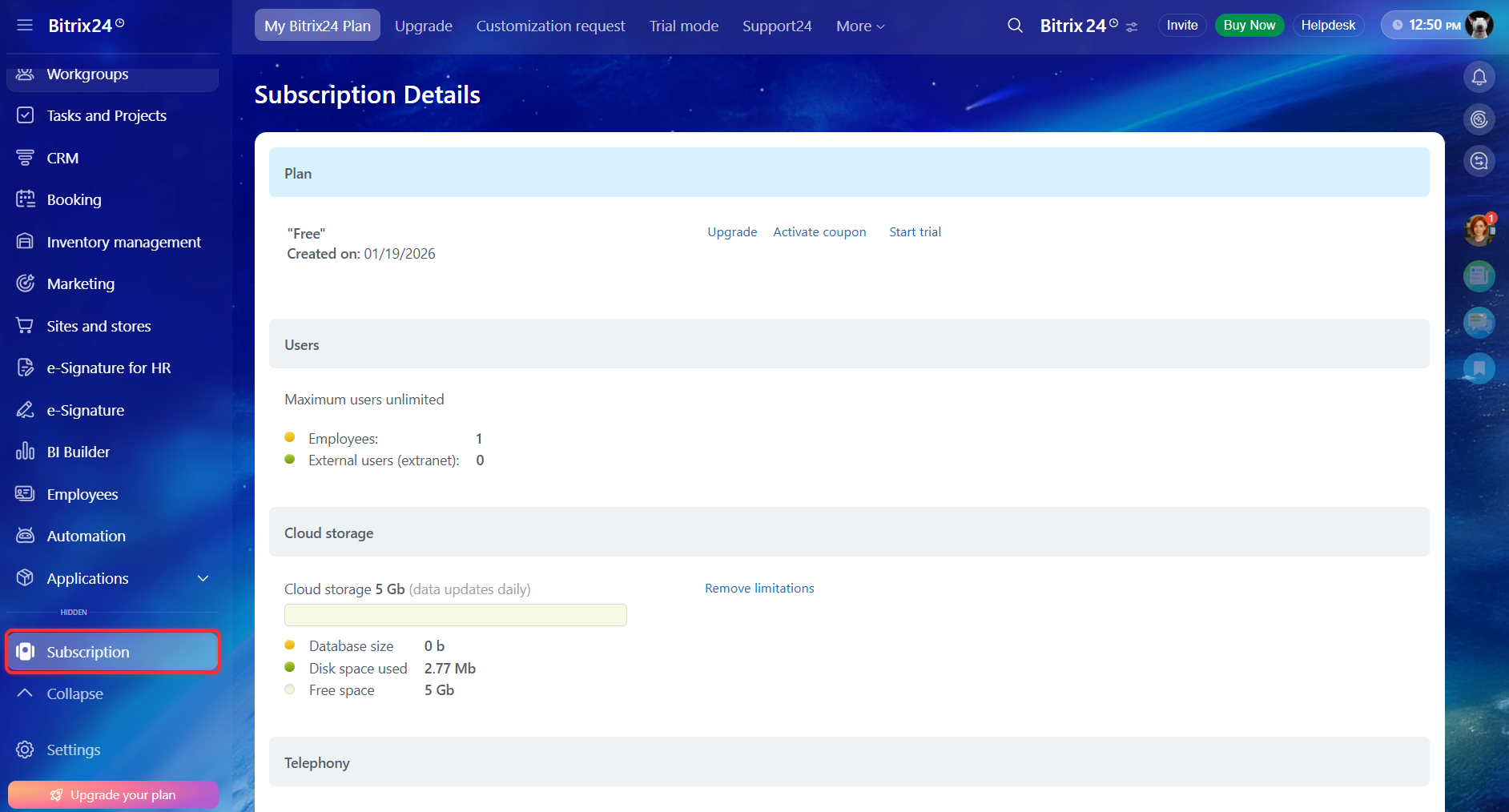1509x812 pixels.
Task: Open the CRM sidebar section
Action: click(x=62, y=158)
